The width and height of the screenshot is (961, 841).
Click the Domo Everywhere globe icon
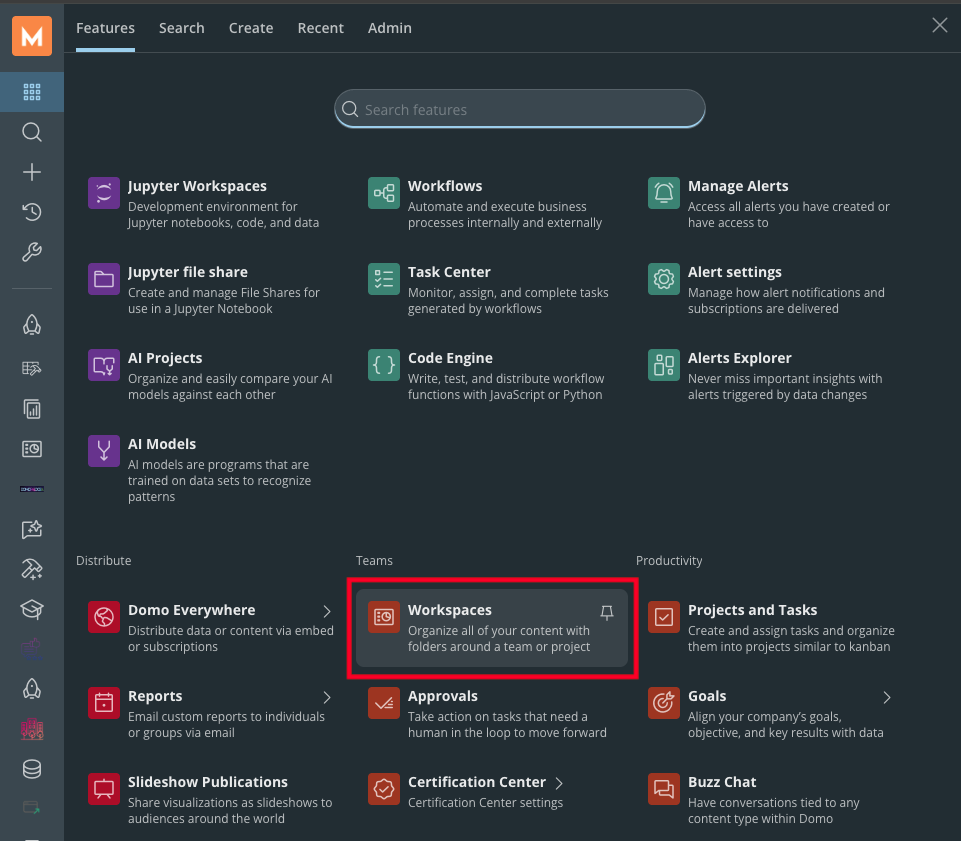coord(104,617)
